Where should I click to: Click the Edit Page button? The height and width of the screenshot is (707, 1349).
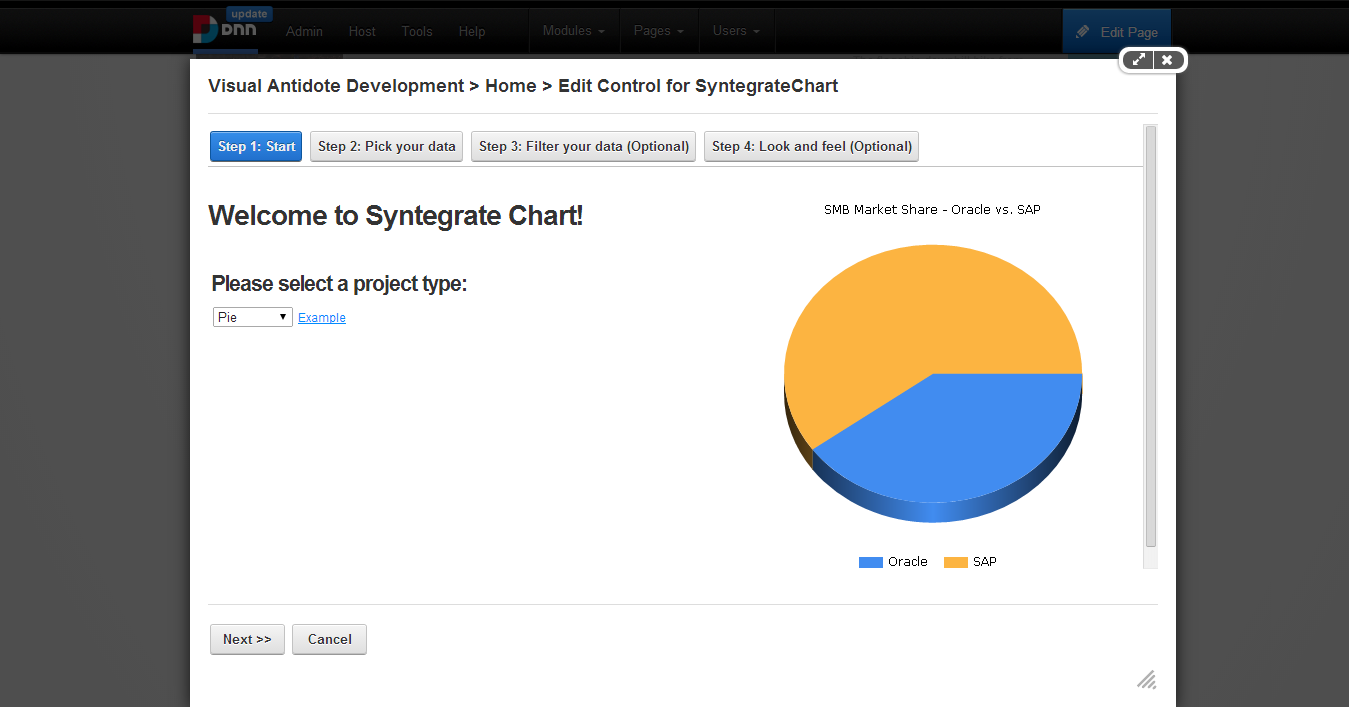[x=1116, y=32]
